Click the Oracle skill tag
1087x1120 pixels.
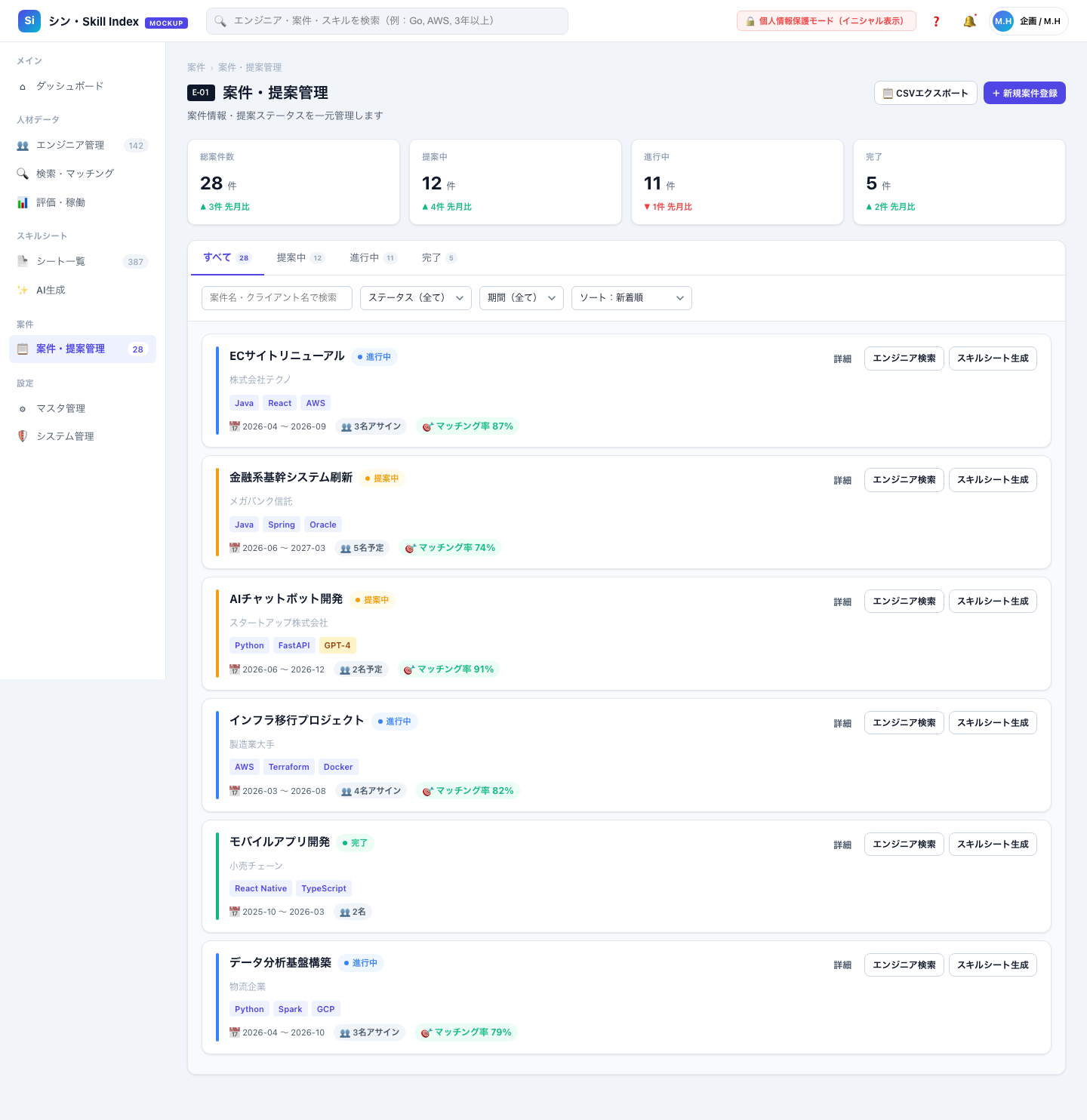pos(323,525)
